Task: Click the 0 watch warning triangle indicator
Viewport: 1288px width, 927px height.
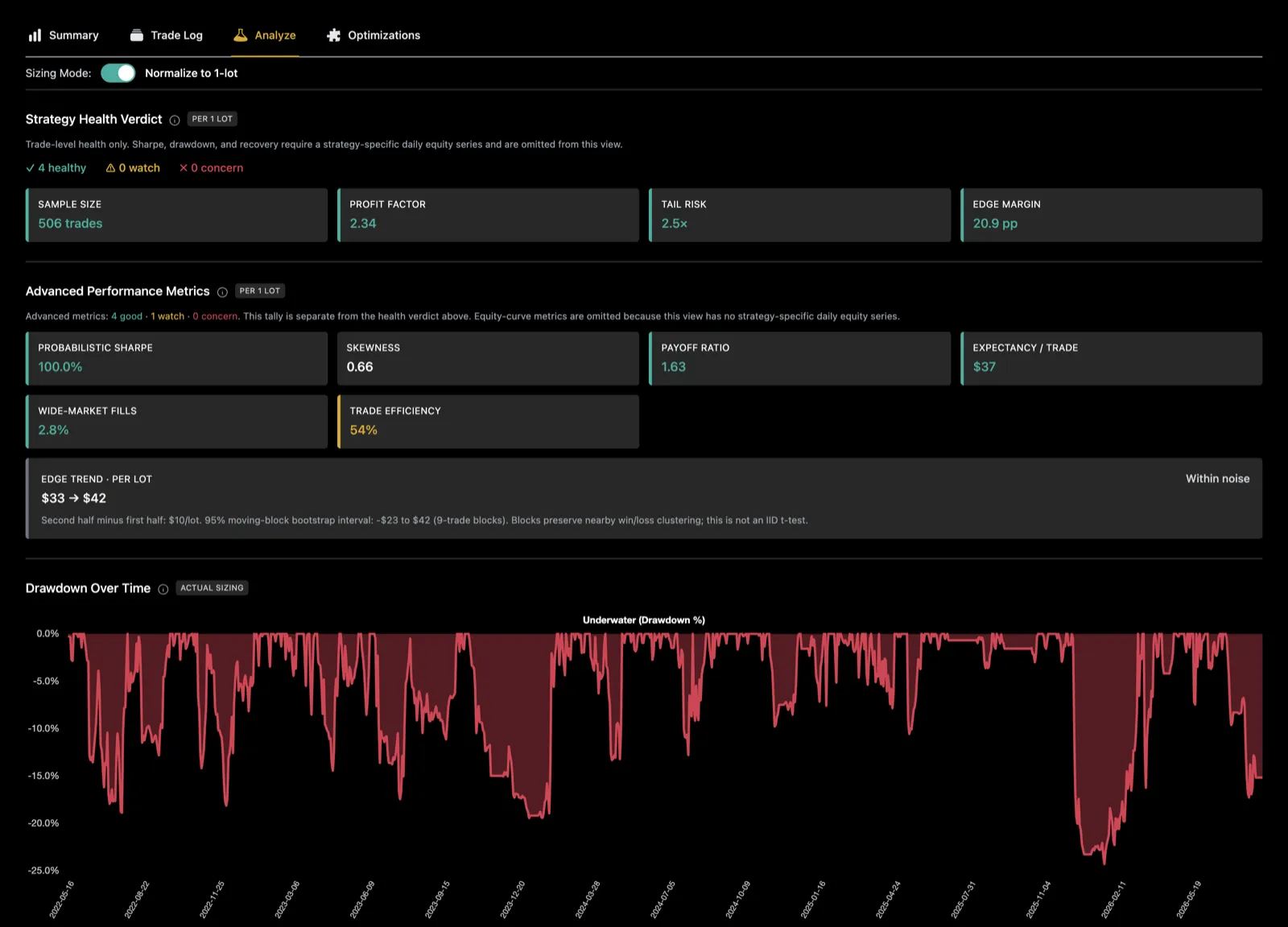Action: (x=133, y=168)
